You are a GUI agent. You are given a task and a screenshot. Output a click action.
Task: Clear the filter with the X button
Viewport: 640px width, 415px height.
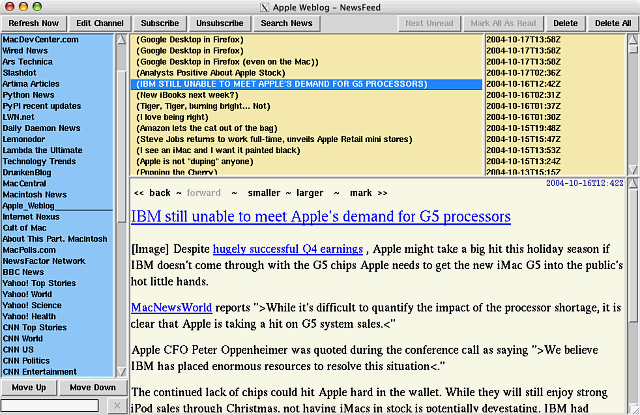tap(117, 405)
